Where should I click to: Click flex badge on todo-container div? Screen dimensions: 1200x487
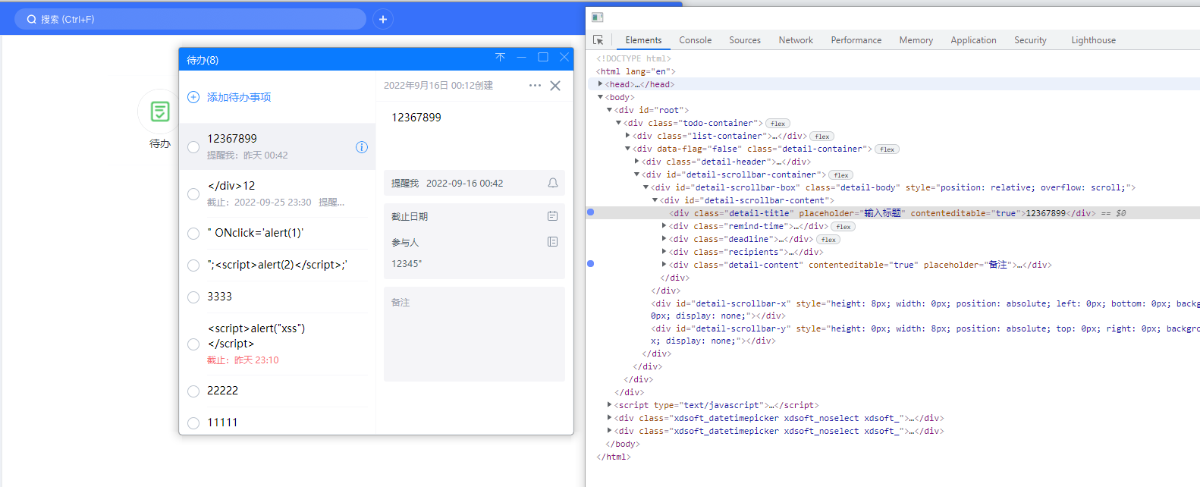pyautogui.click(x=779, y=123)
